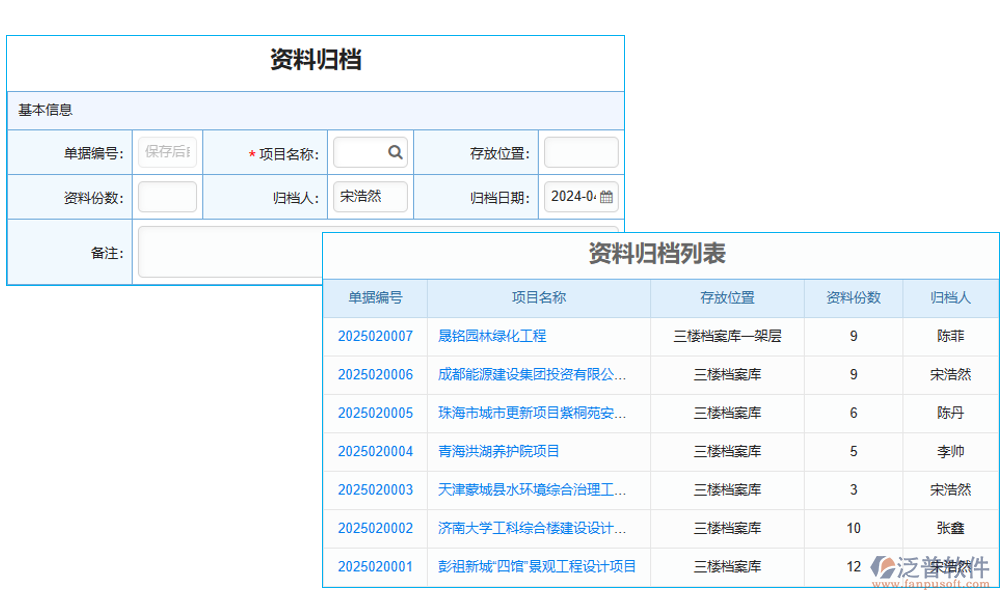
Task: Open the 归档日期 calendar picker icon
Action: pos(608,197)
